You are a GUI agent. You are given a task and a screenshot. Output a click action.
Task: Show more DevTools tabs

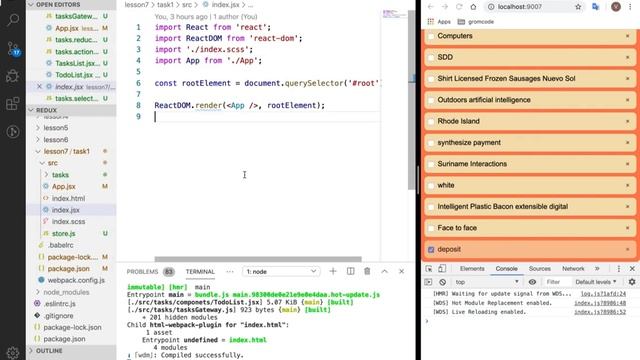597,269
